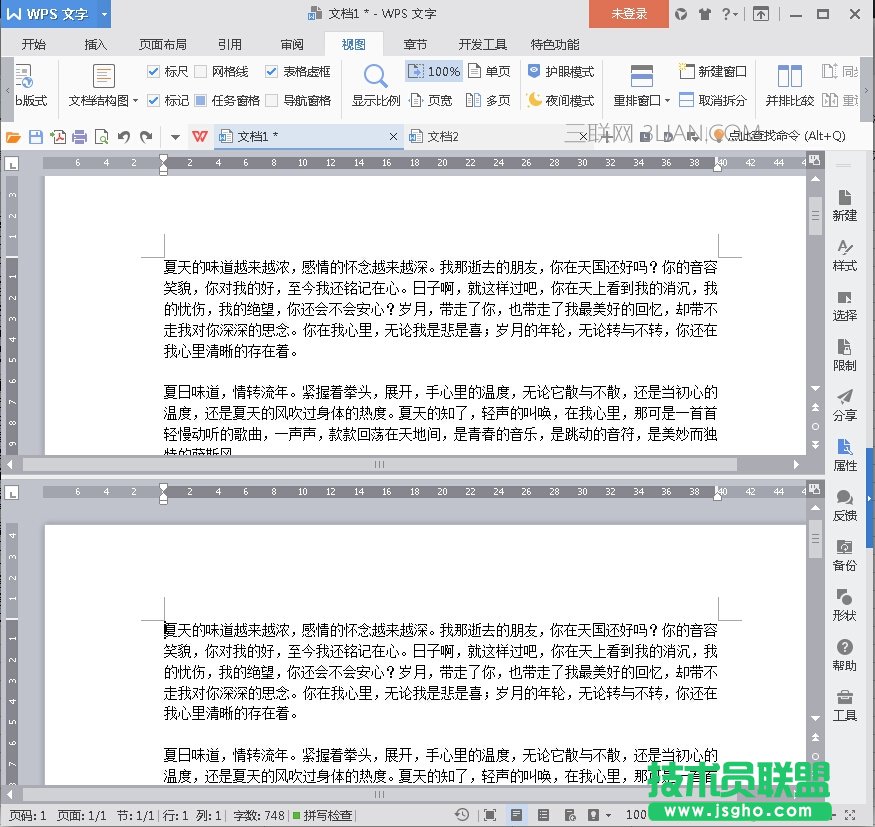Screen dimensions: 875x827
Task: Open the WPS 文字 application menu dropdown
Action: (x=104, y=14)
